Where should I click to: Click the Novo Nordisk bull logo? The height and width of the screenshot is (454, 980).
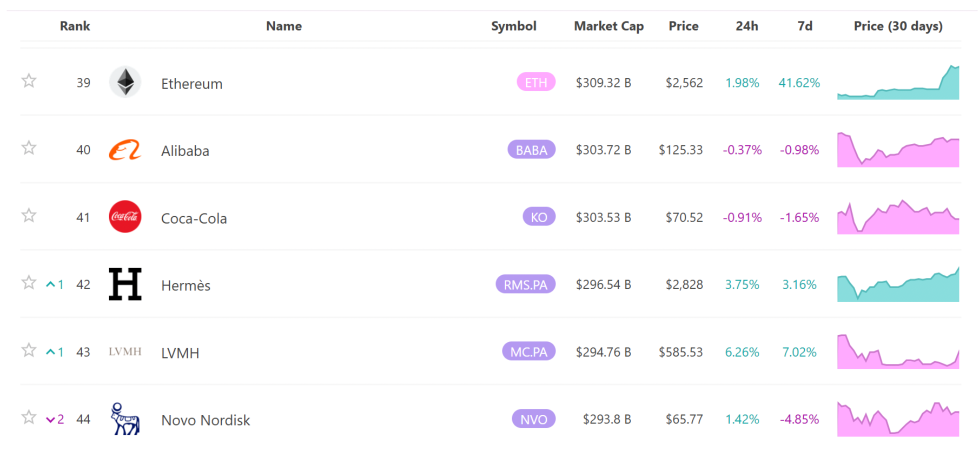tap(125, 419)
